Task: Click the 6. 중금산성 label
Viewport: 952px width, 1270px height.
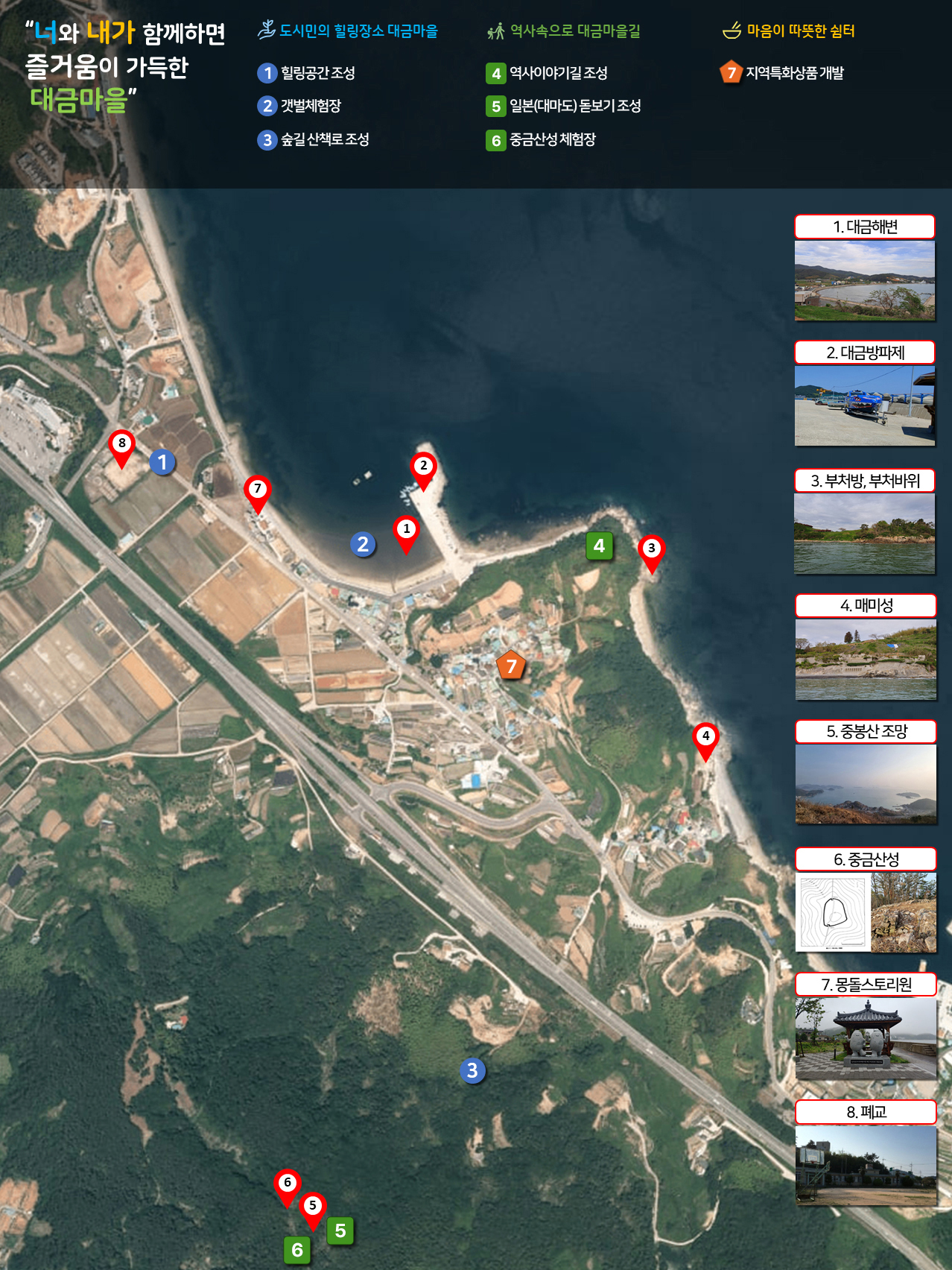Action: (866, 859)
